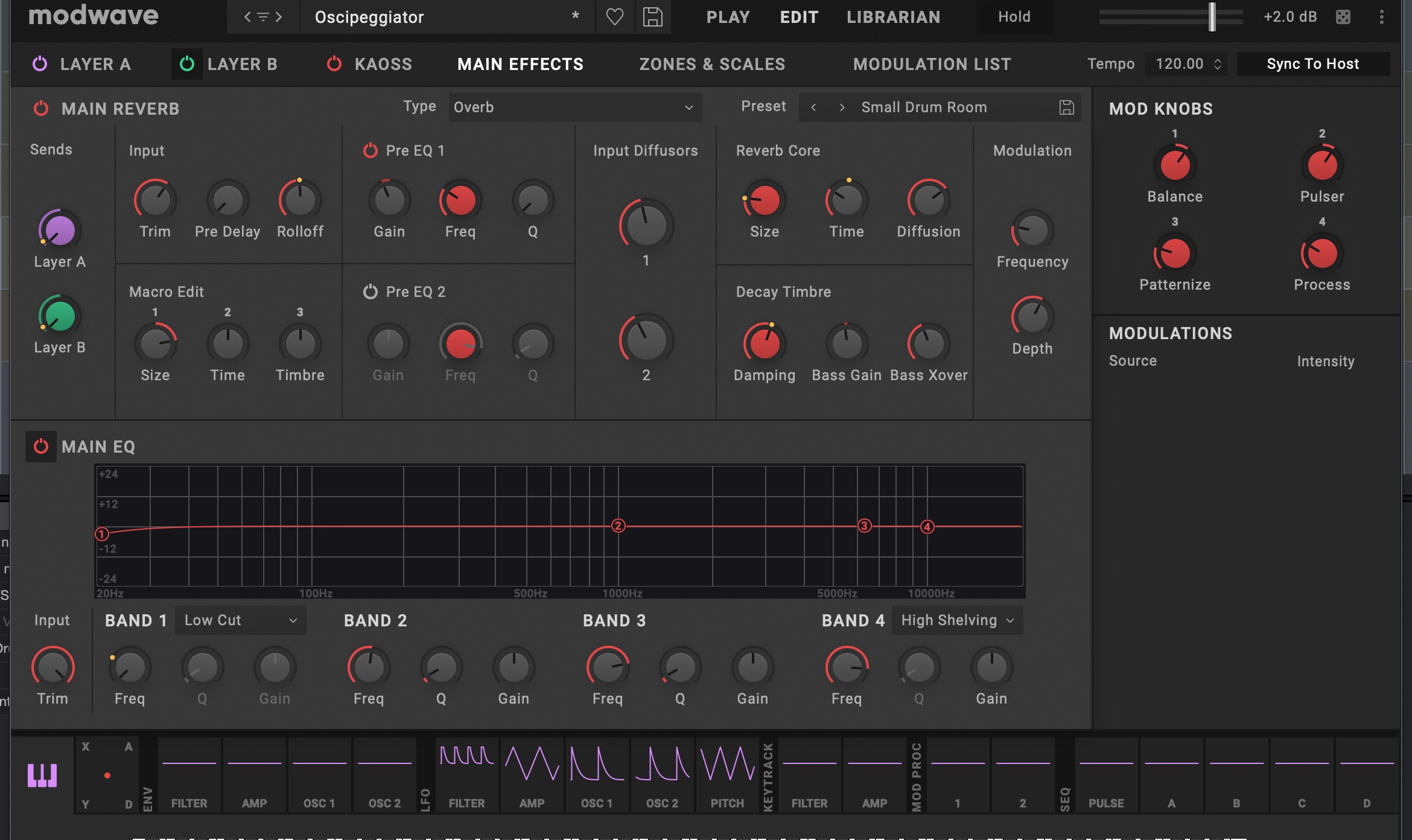
Task: Click the master volume slider handle
Action: point(1212,17)
